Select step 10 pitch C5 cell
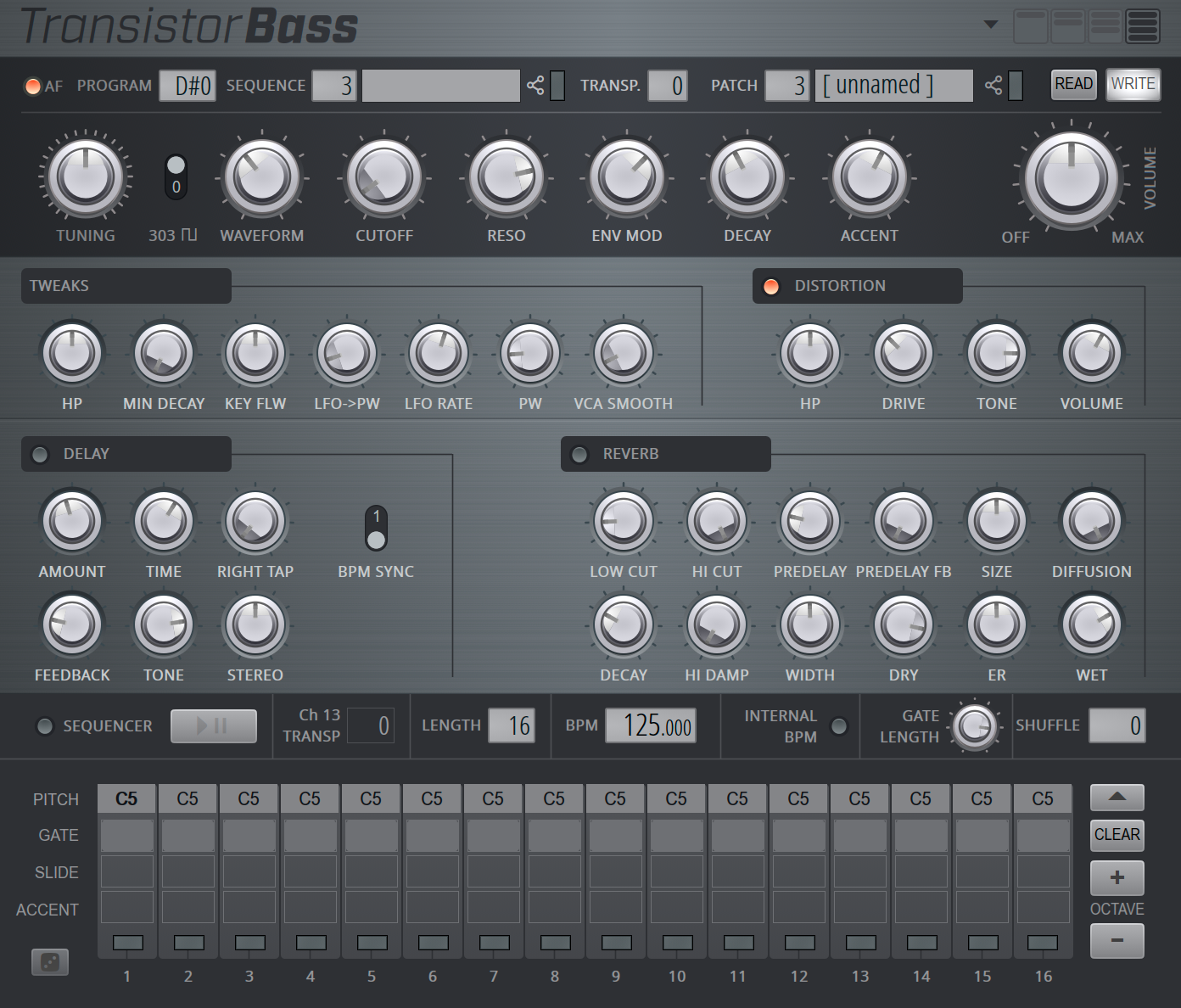 676,798
